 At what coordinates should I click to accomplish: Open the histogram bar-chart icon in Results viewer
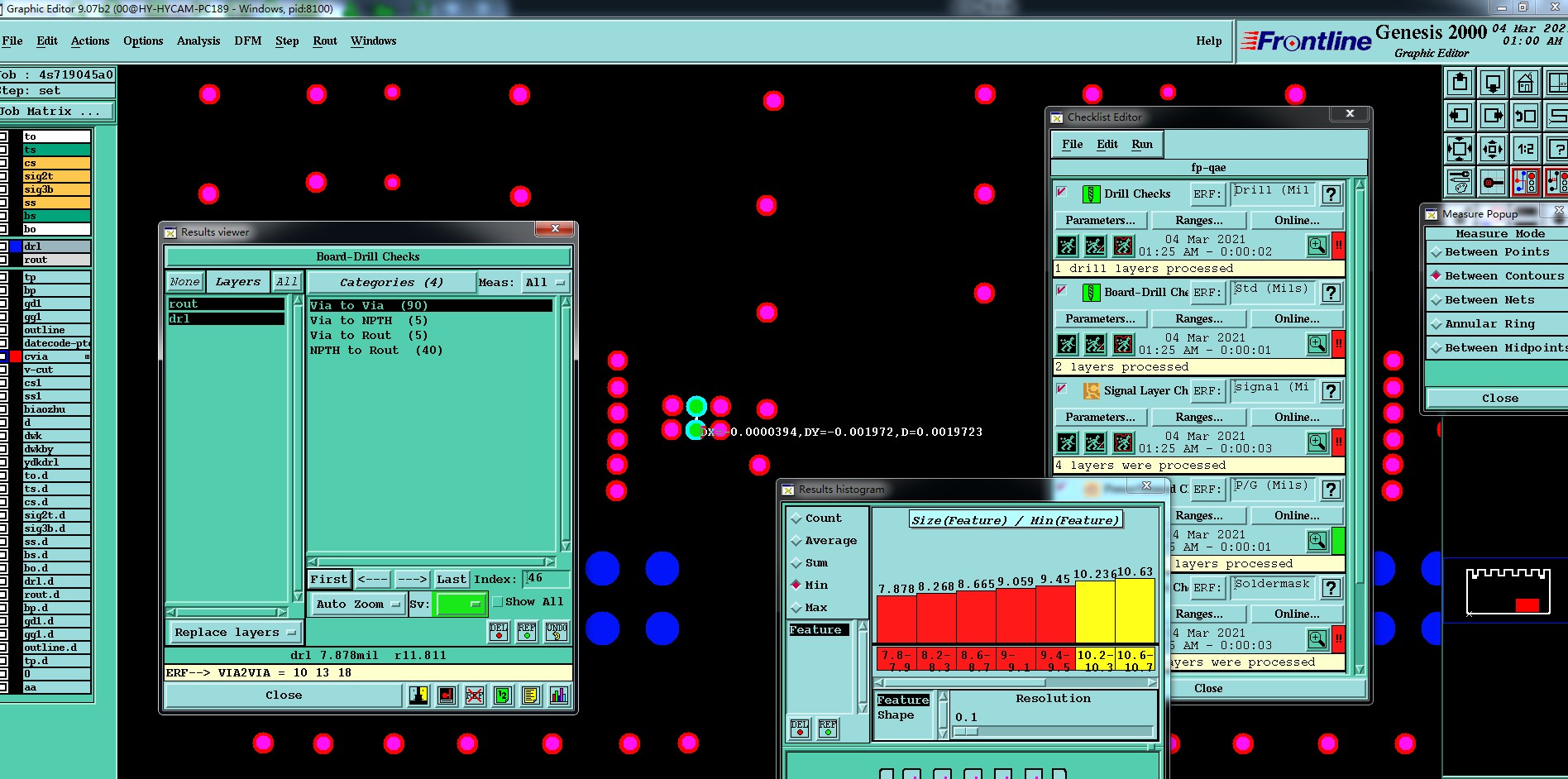pyautogui.click(x=559, y=695)
